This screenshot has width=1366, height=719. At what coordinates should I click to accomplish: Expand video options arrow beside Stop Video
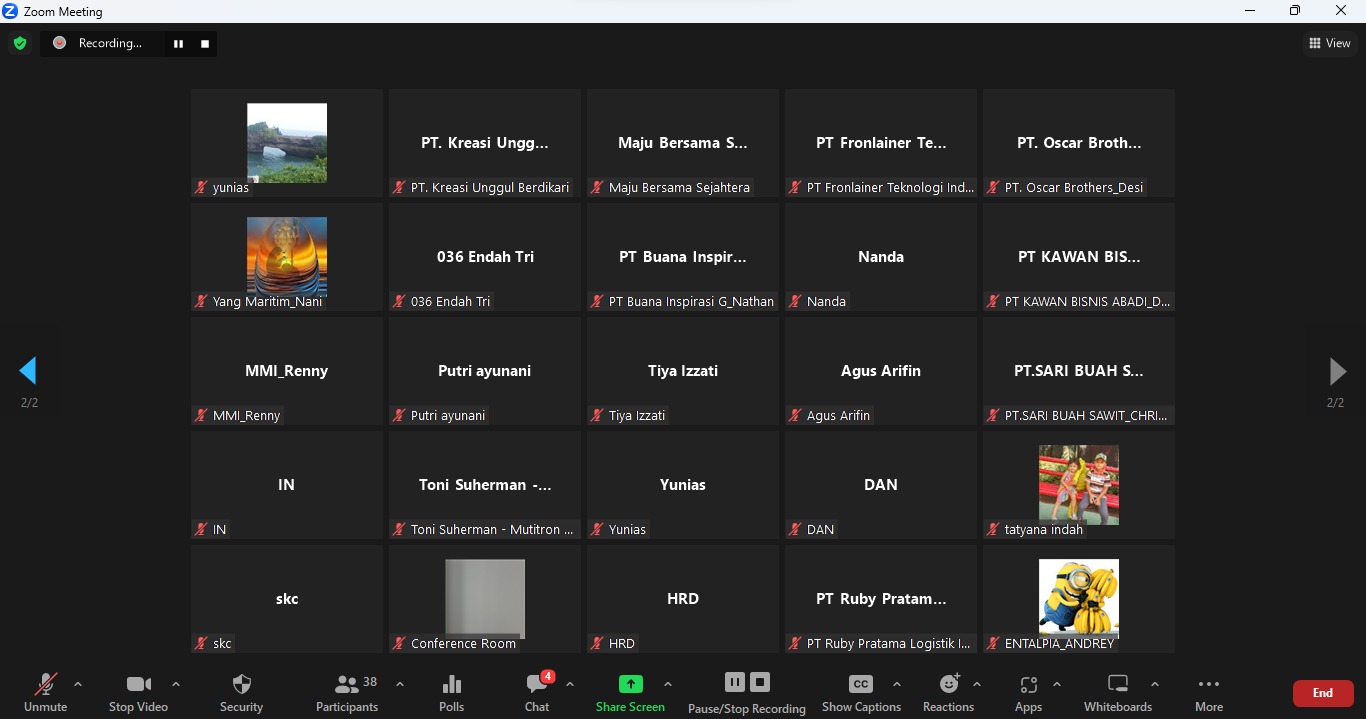point(176,685)
